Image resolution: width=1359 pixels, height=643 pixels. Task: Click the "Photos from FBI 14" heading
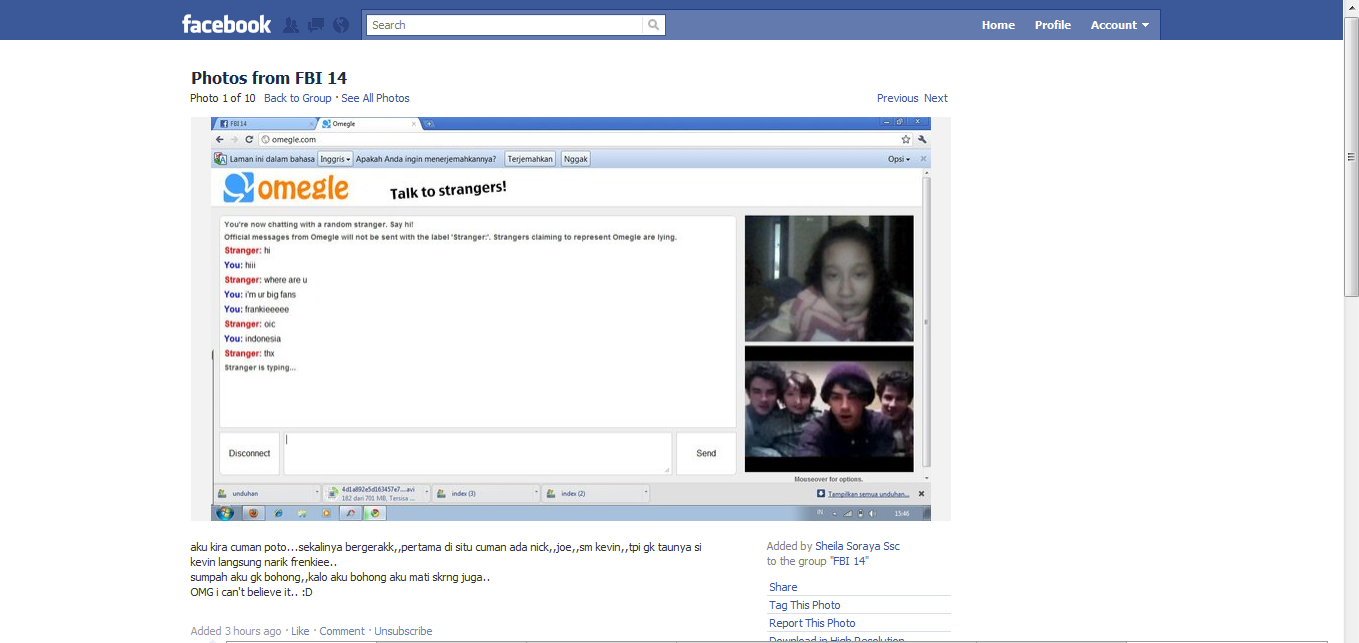point(269,78)
